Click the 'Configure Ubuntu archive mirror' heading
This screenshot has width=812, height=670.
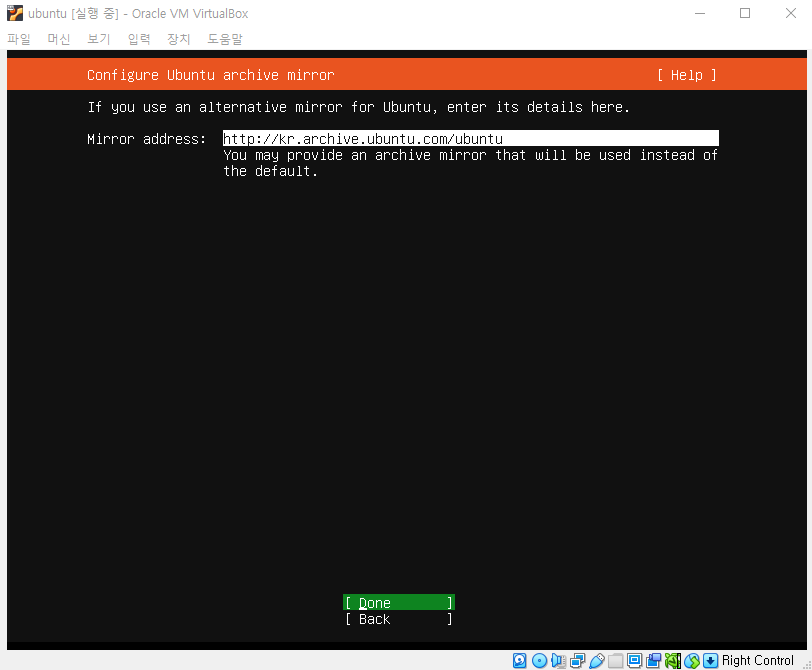point(211,75)
